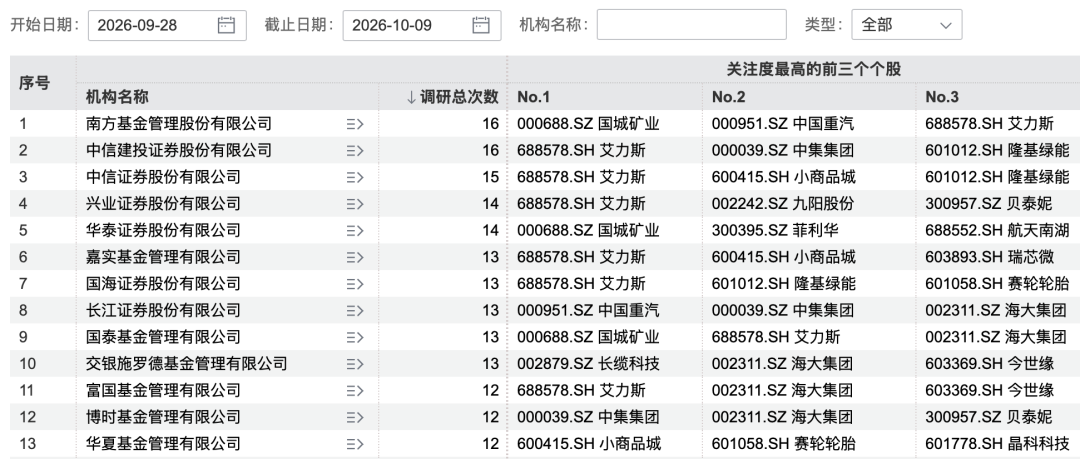Viewport: 1080px width, 459px height.
Task: Click 603893.SH 瑞芯微 stock cell
Action: pyautogui.click(x=990, y=257)
